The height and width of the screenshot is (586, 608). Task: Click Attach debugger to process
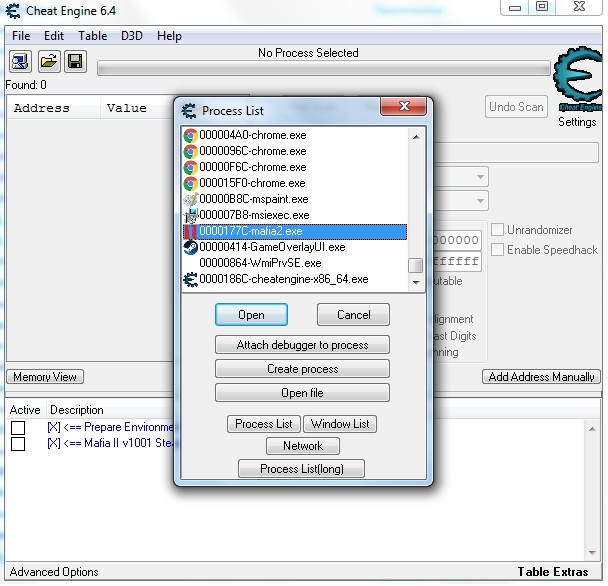click(x=302, y=345)
